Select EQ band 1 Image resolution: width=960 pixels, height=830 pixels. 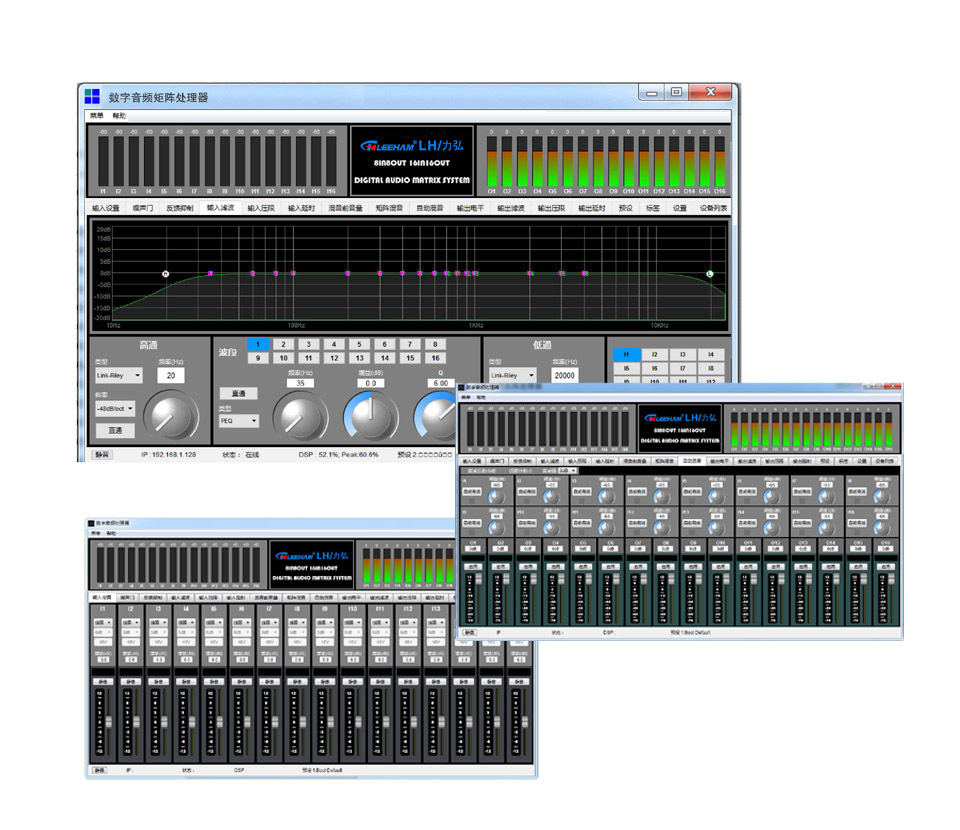point(257,344)
